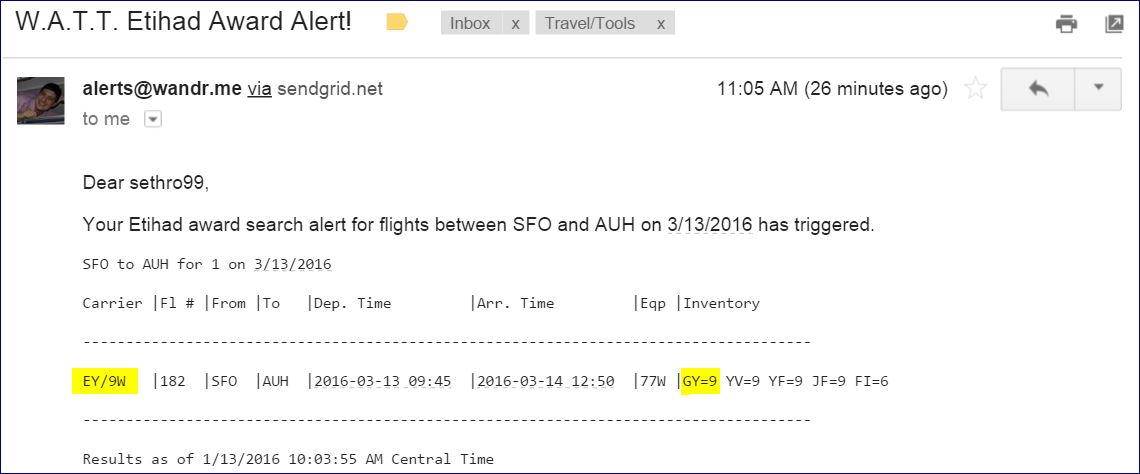Expand recipient details arrow next to "to me"
The width and height of the screenshot is (1140, 474).
click(152, 119)
